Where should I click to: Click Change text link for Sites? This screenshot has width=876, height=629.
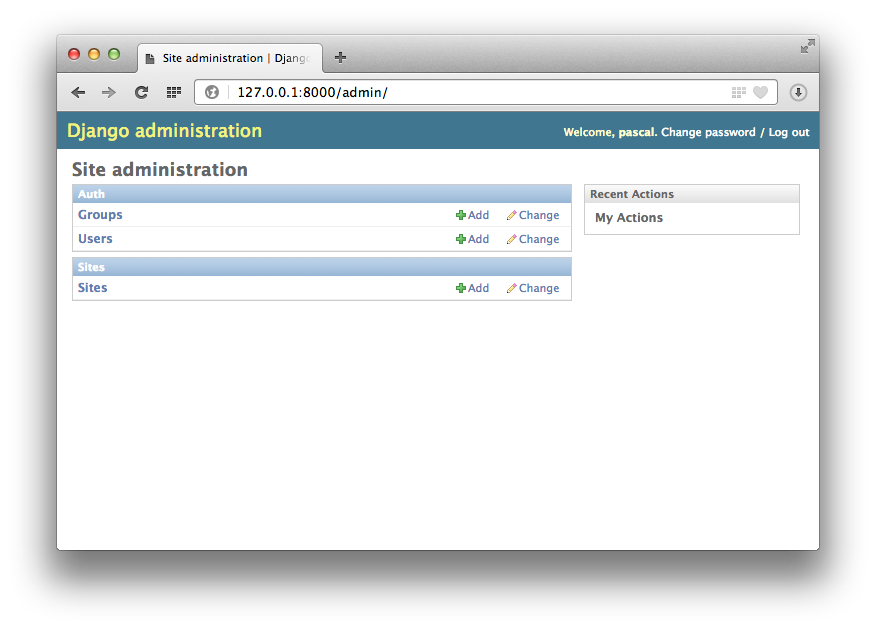coord(539,288)
